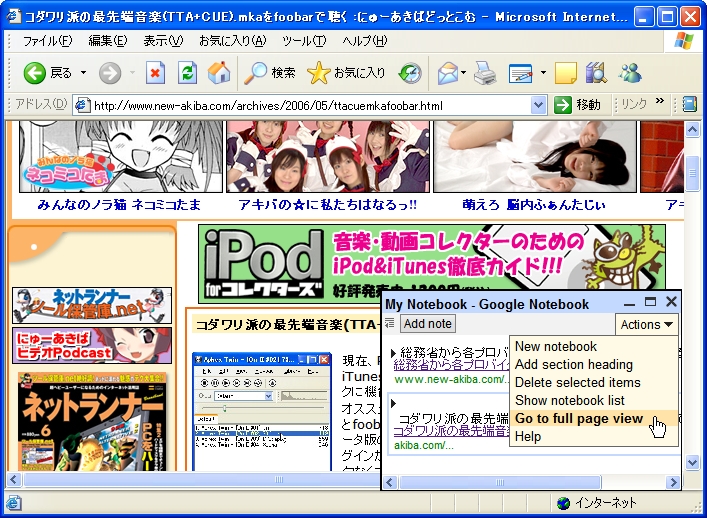Open the Messenger people icon

pyautogui.click(x=630, y=73)
